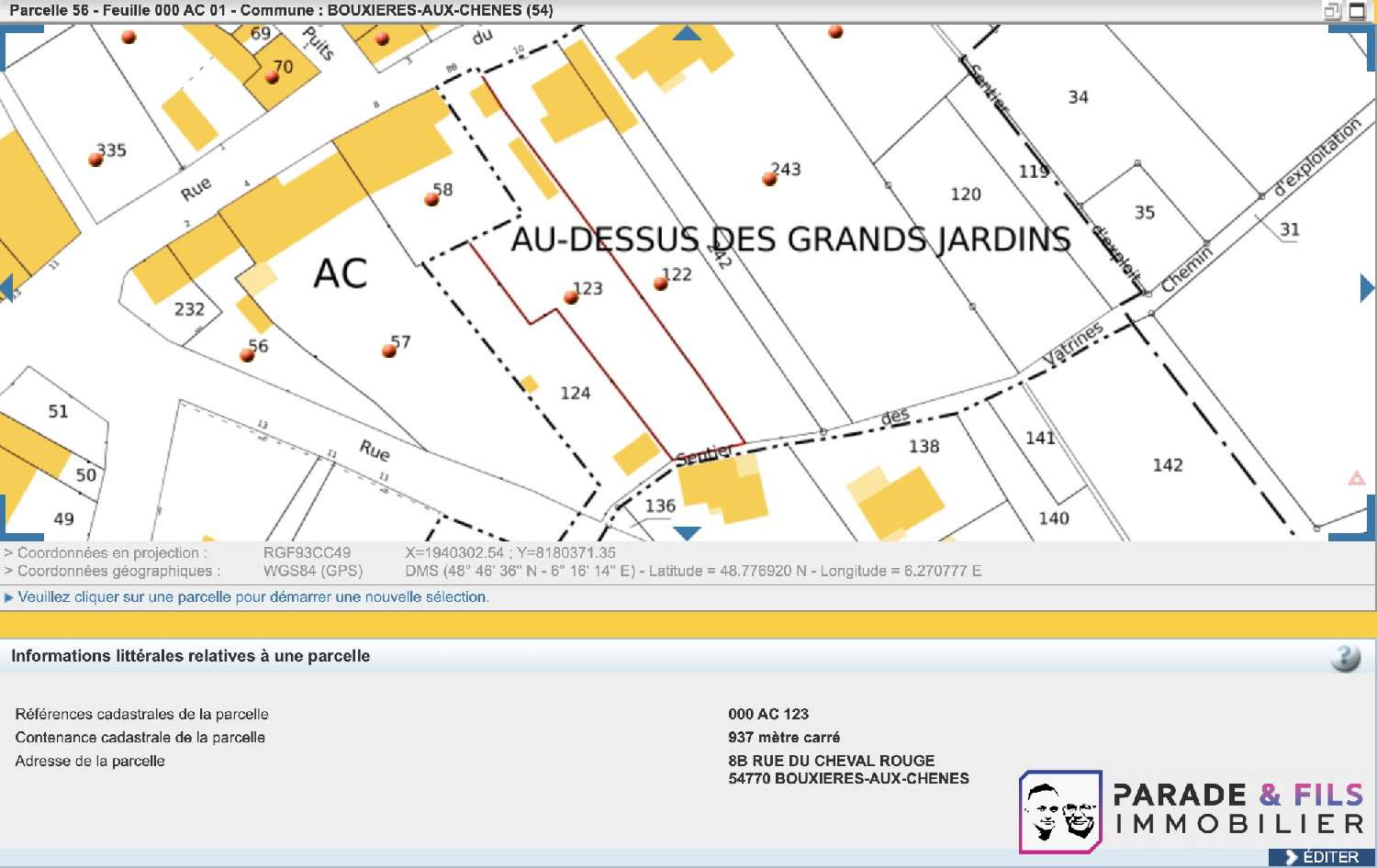The image size is (1377, 868).
Task: Select the red marker at parcel 335
Action: click(95, 160)
